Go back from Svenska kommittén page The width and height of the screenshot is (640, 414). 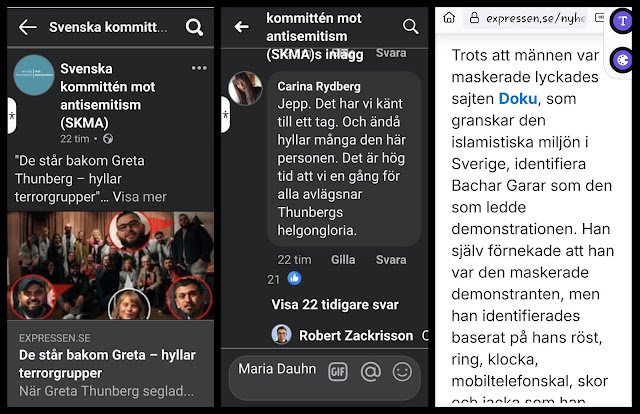pos(28,27)
